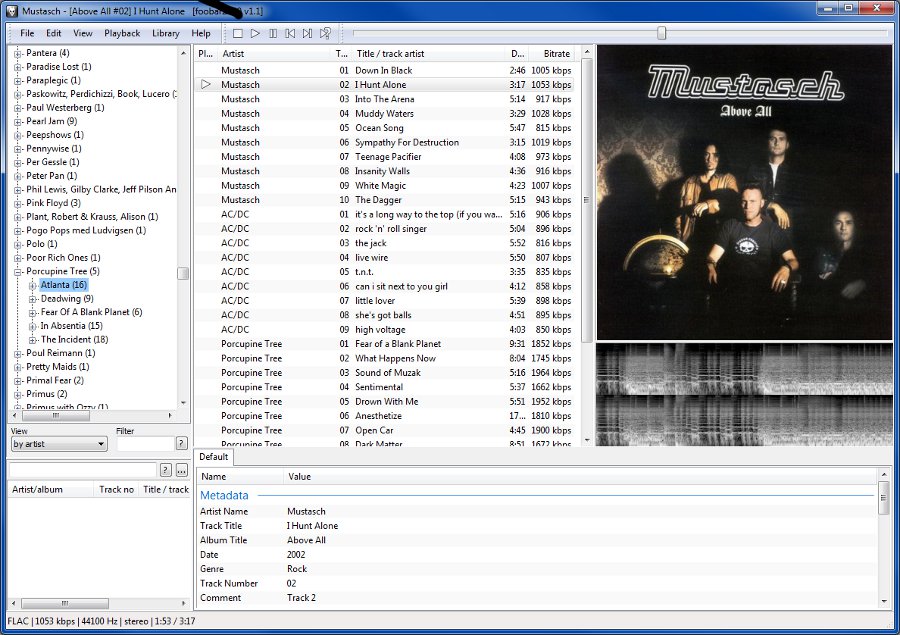The width and height of the screenshot is (900, 635).
Task: Collapse the Porcupine Tree artist node
Action: tap(18, 272)
